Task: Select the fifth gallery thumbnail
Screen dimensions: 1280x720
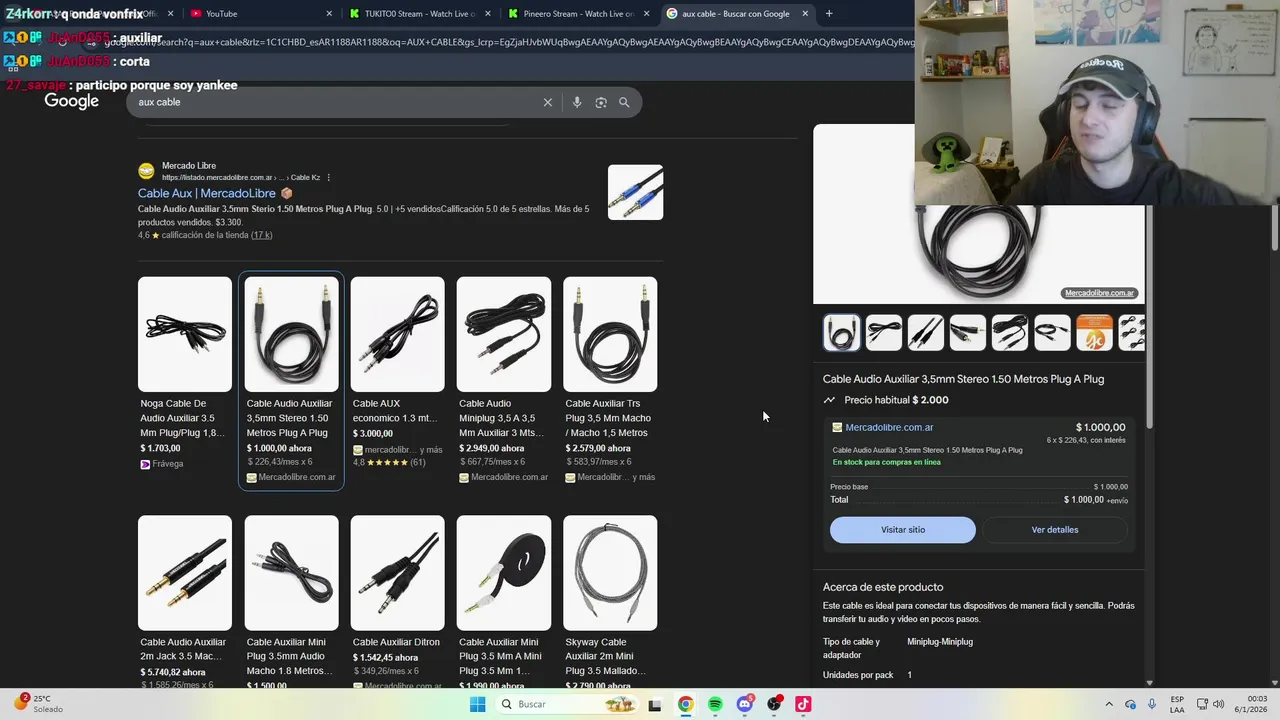Action: coord(1010,333)
